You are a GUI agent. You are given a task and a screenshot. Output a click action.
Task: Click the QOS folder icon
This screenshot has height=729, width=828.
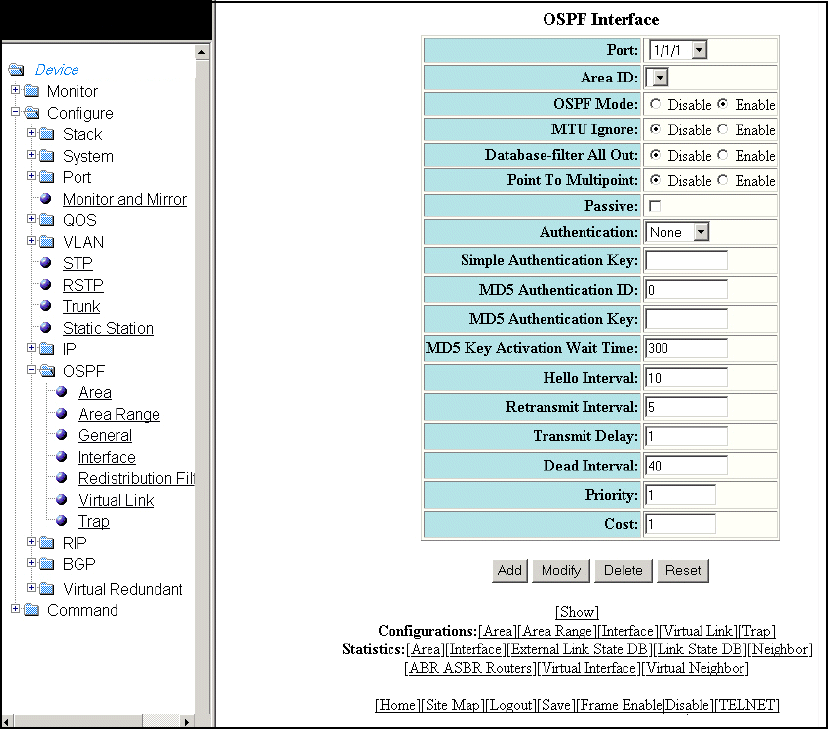(47, 220)
